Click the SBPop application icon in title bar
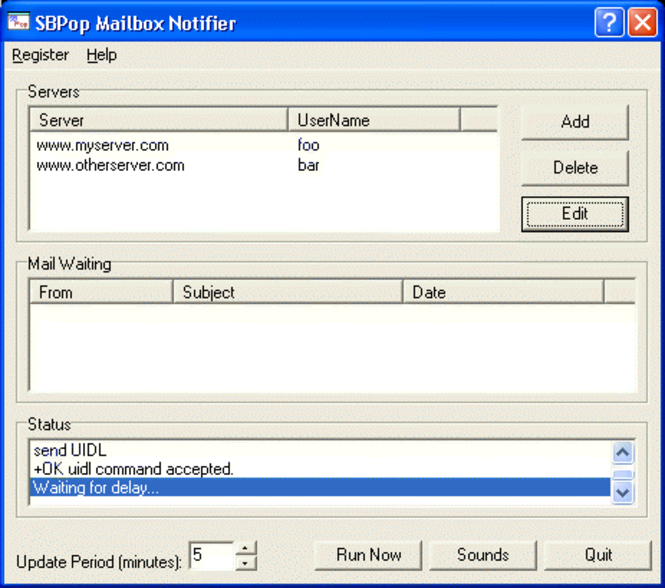 coord(18,22)
